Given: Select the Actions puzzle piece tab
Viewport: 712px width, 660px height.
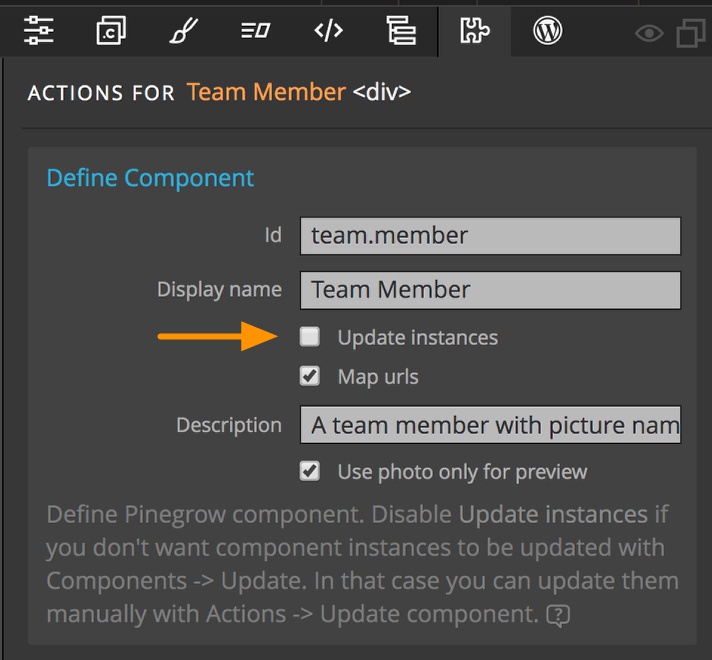Looking at the screenshot, I should point(475,30).
